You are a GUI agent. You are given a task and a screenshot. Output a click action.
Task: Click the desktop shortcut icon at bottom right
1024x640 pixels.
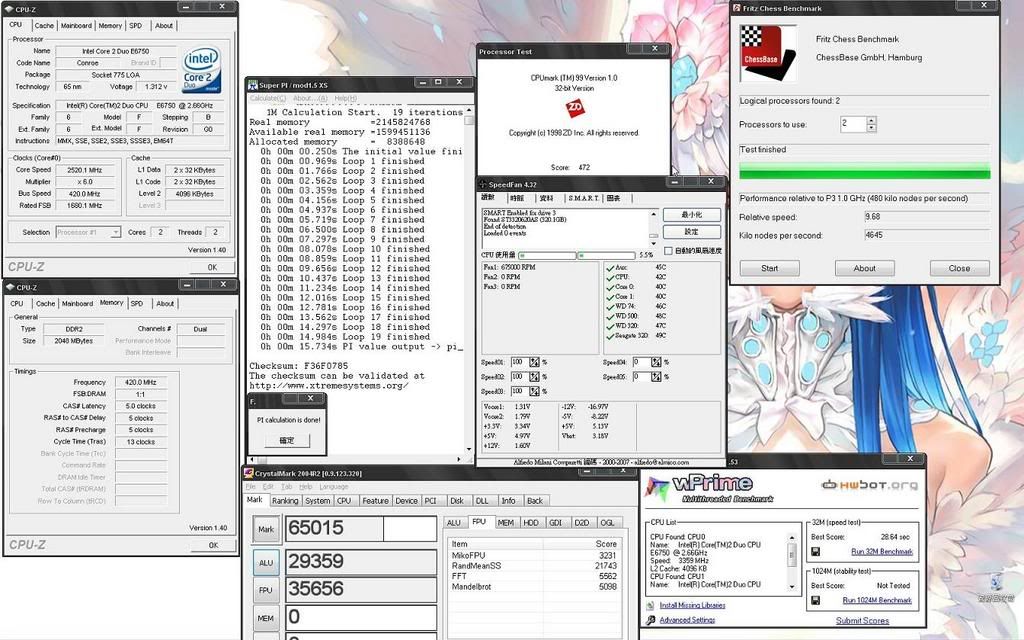click(x=996, y=583)
